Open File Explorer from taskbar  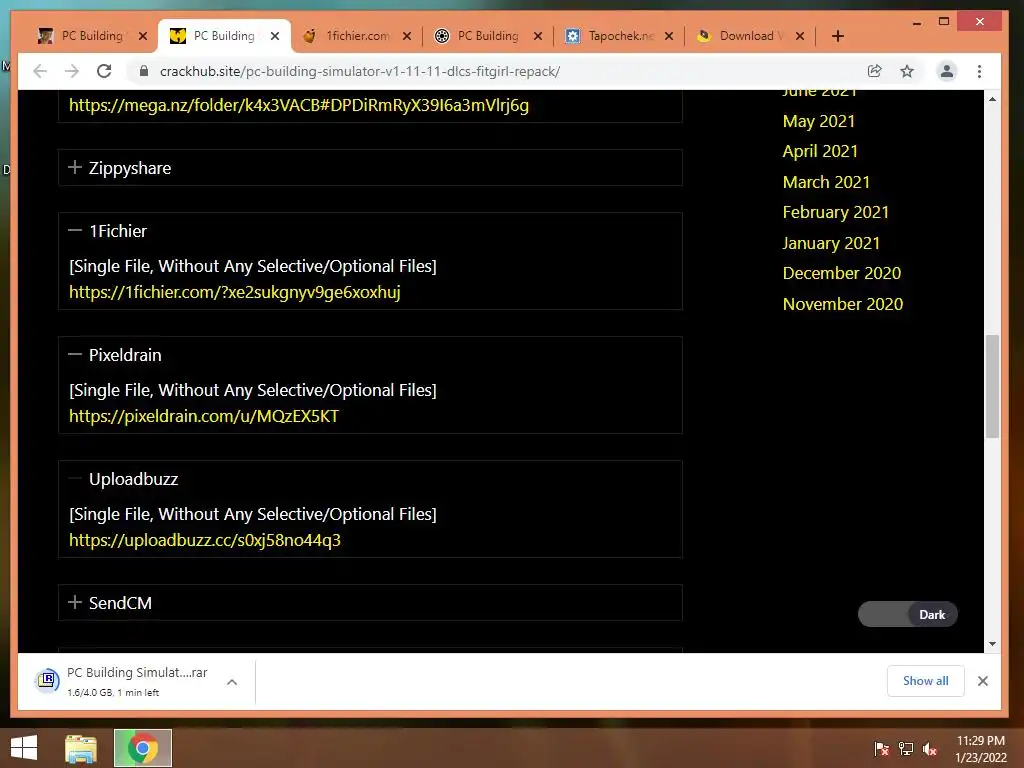[x=81, y=748]
